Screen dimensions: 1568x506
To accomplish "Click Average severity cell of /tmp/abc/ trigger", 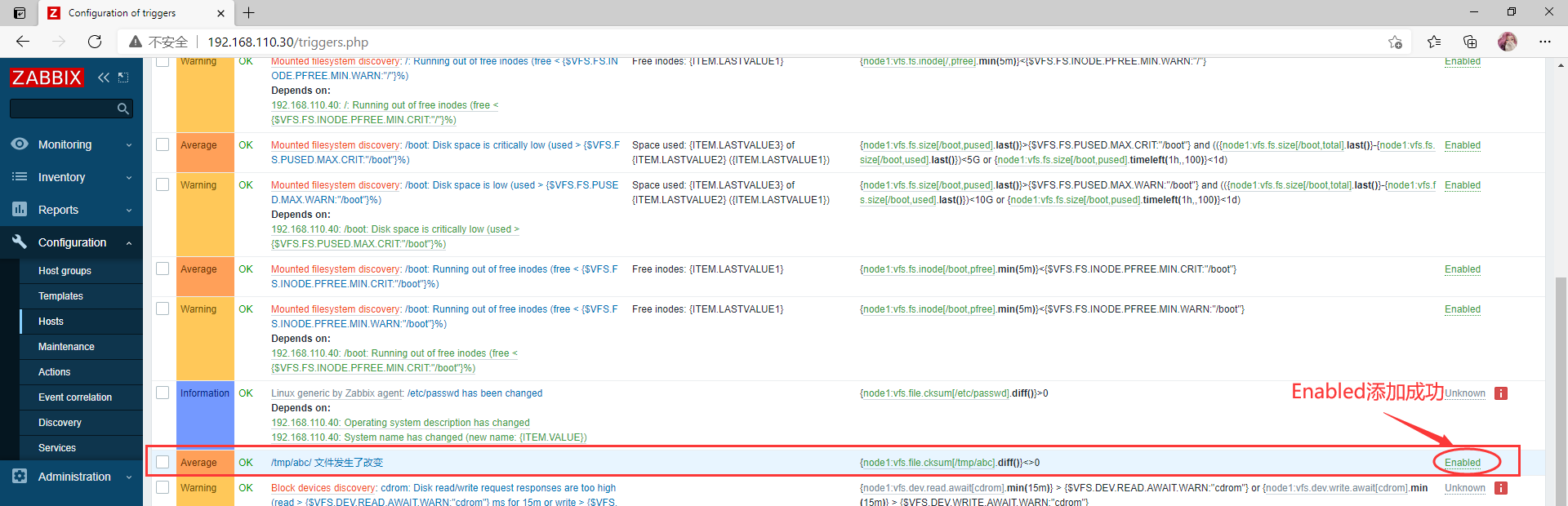I will 205,462.
